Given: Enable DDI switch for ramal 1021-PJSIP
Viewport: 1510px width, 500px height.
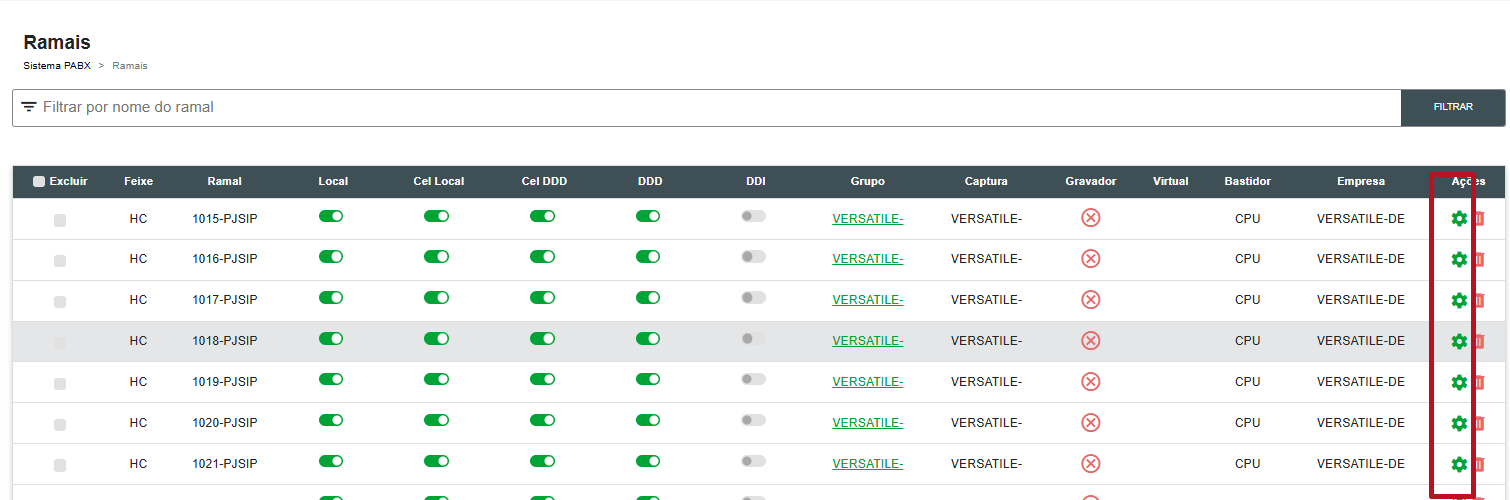Looking at the screenshot, I should pyautogui.click(x=753, y=462).
